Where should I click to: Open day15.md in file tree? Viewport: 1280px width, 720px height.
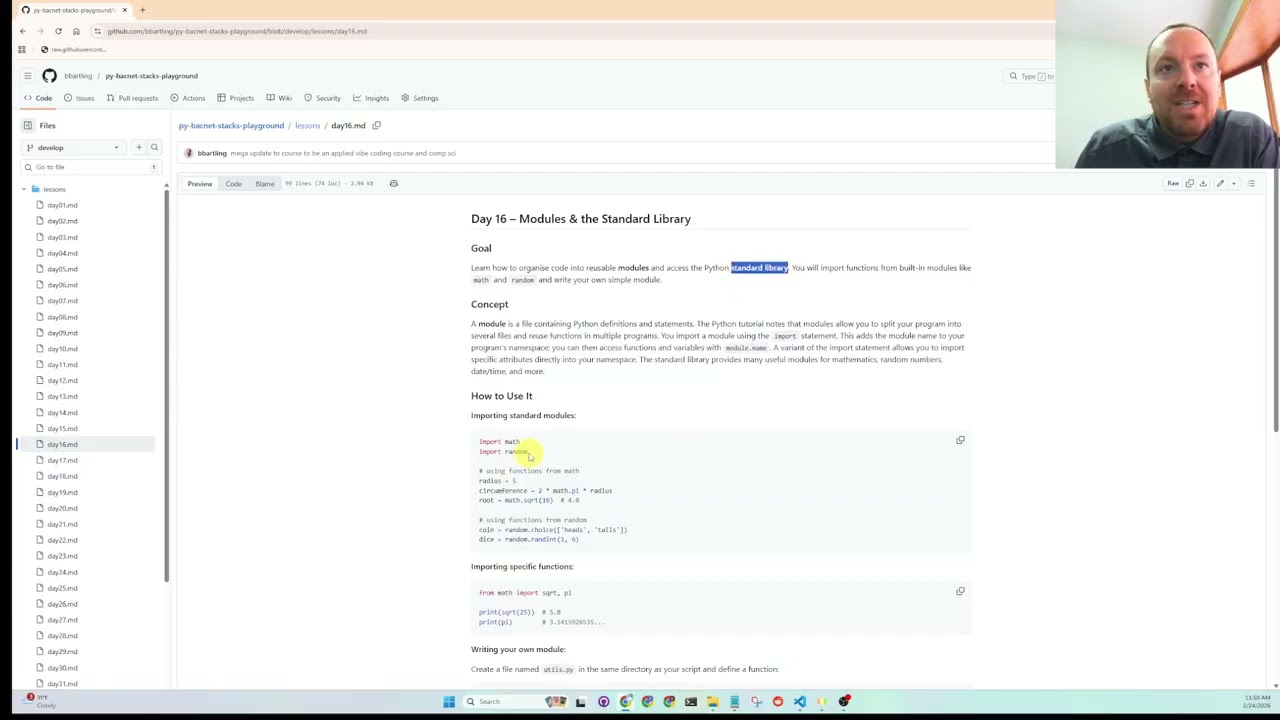[x=62, y=428]
